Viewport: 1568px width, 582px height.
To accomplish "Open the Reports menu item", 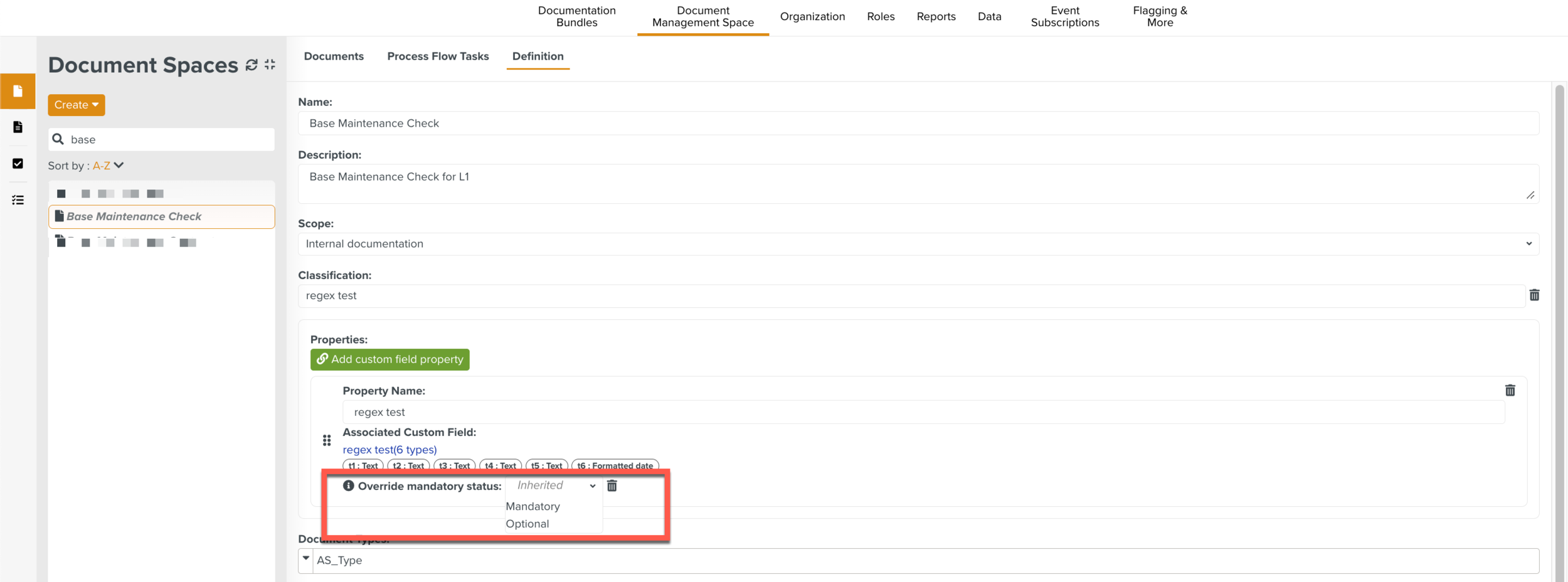I will [x=936, y=17].
